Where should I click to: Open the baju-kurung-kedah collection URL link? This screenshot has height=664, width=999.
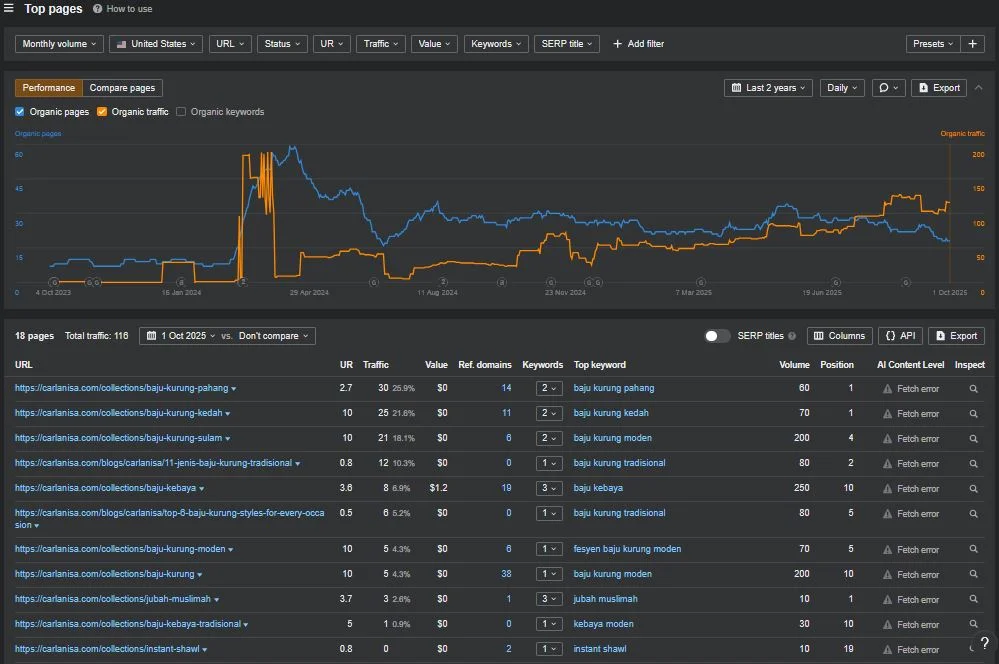(x=119, y=413)
